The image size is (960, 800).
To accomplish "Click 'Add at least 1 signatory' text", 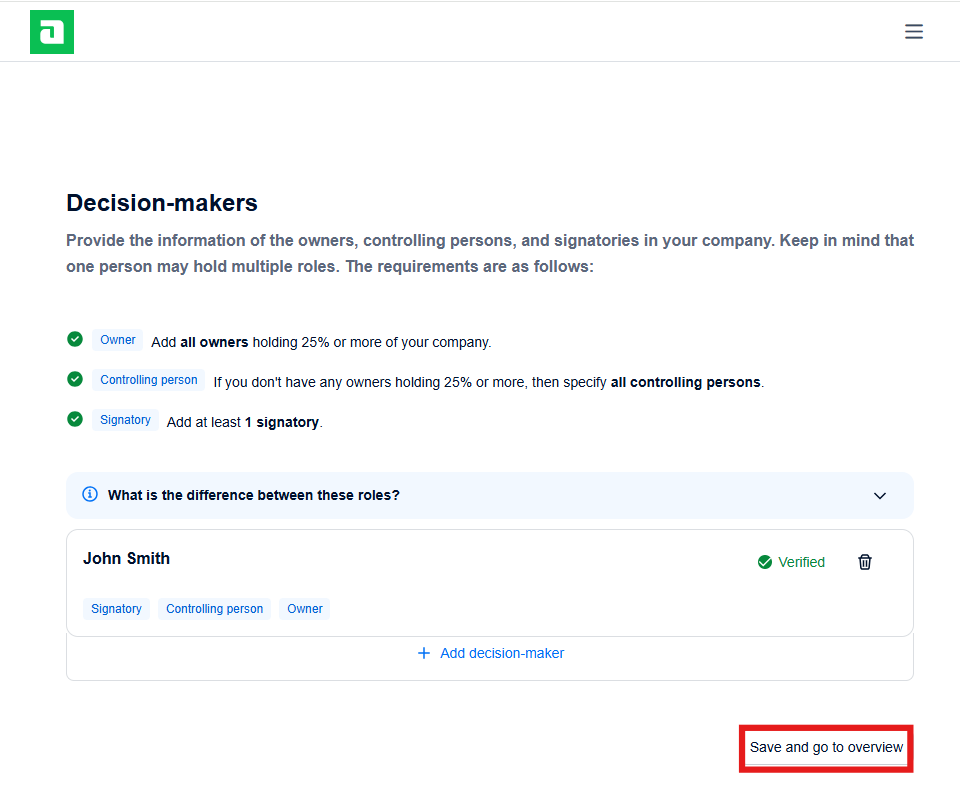I will coord(244,422).
